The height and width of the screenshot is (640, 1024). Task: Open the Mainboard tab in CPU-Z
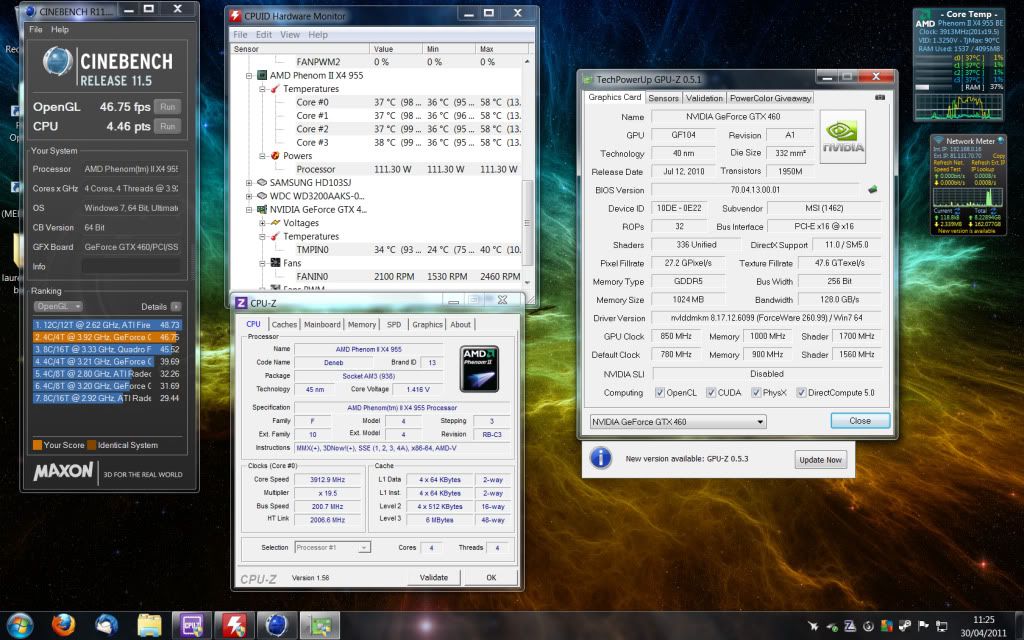click(322, 325)
